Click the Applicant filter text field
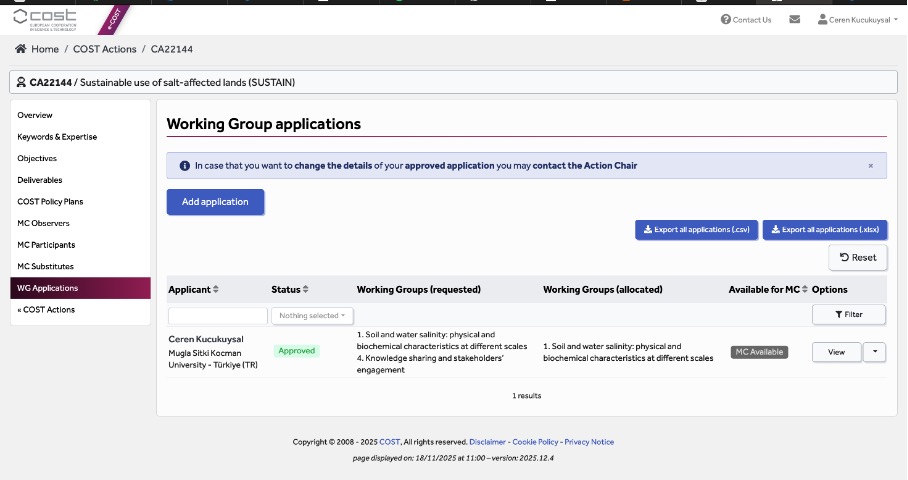 tap(218, 316)
